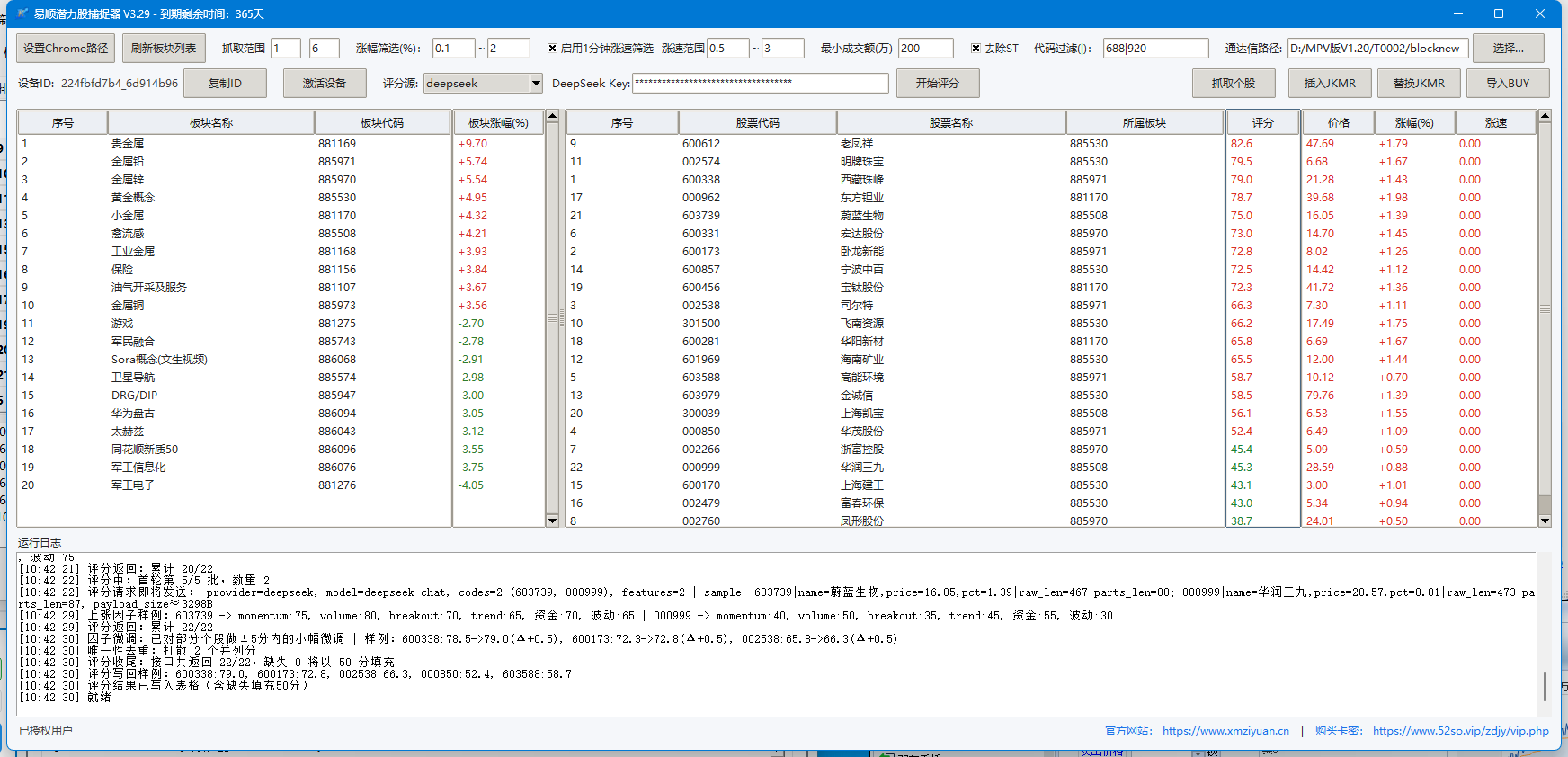
Task: Open the 官方网站 xmziyuan.cn link
Action: [1225, 731]
